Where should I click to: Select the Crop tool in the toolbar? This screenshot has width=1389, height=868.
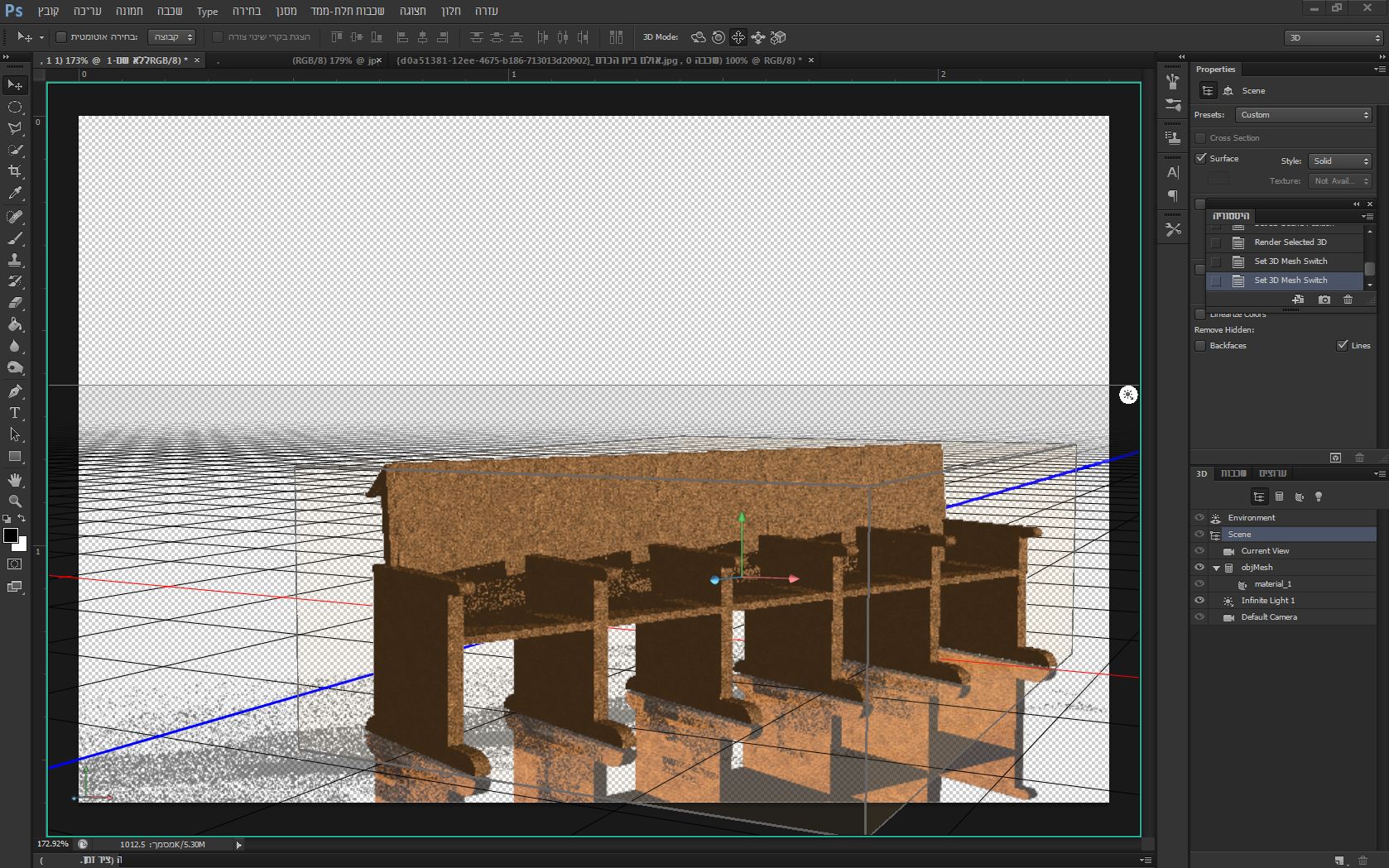coord(15,171)
